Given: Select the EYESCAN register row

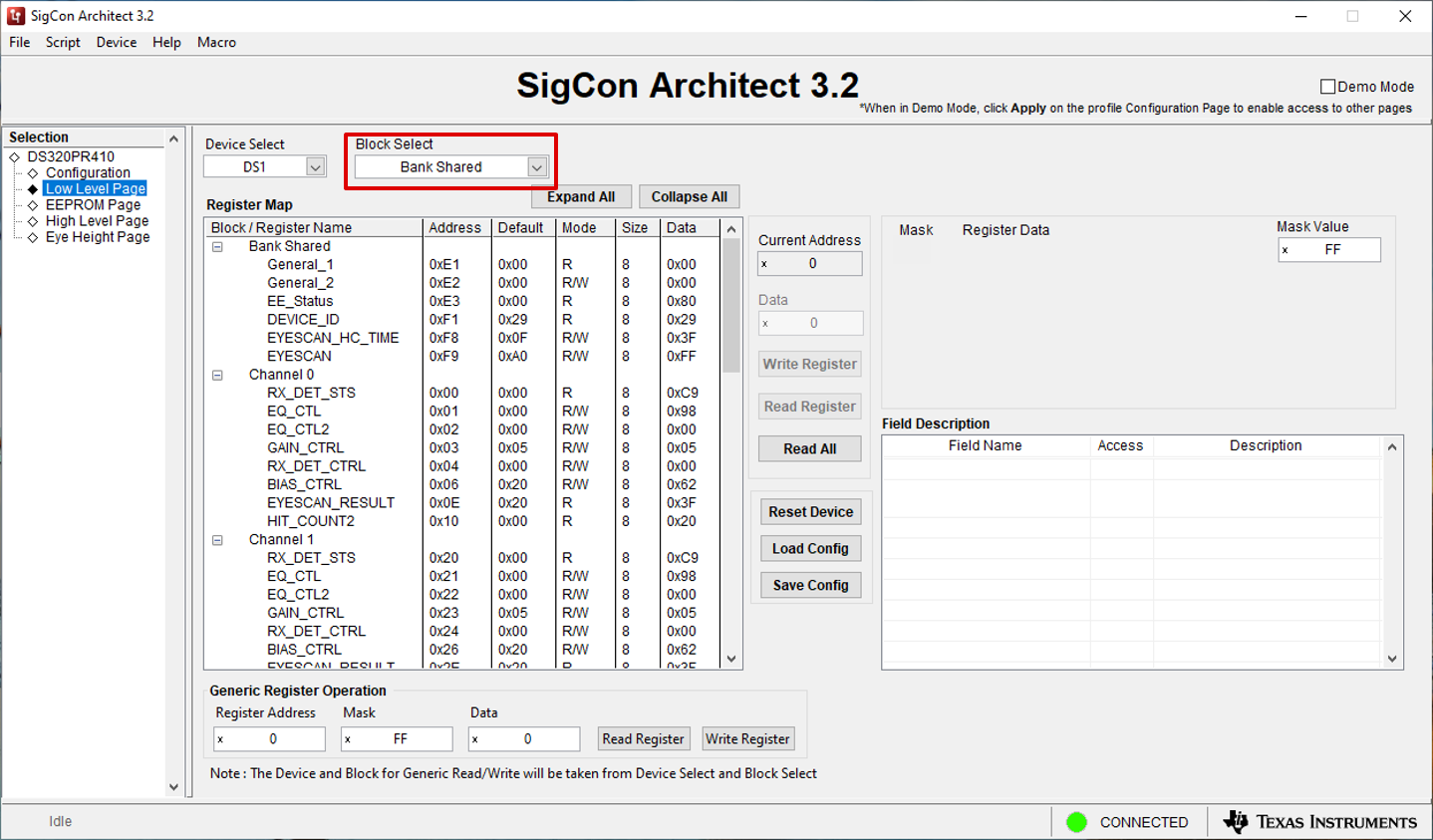Looking at the screenshot, I should (x=463, y=356).
